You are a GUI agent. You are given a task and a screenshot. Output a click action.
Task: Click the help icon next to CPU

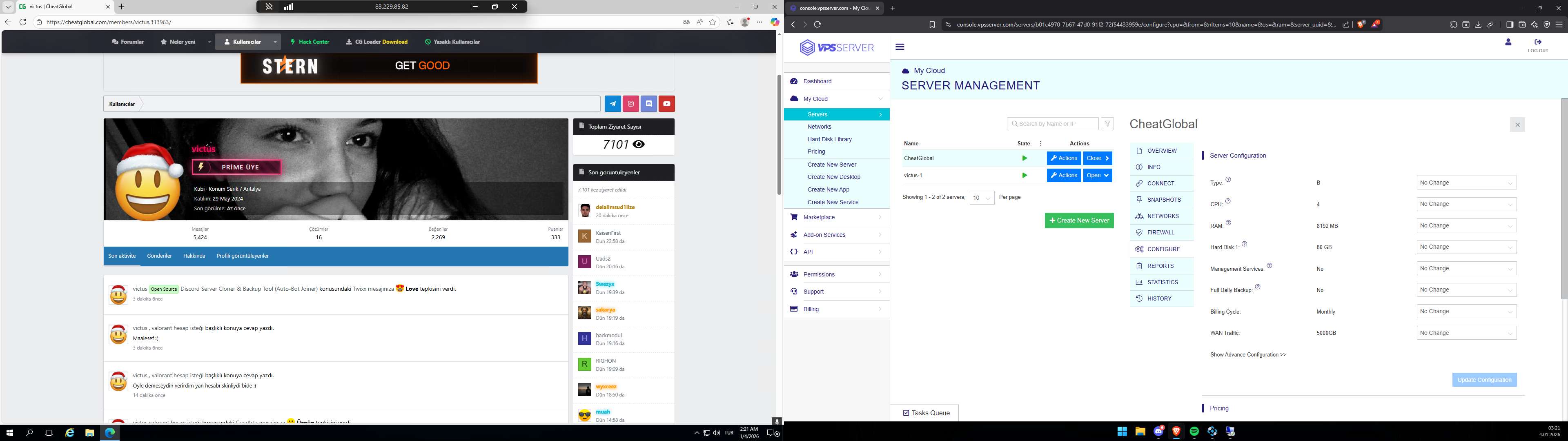pyautogui.click(x=1228, y=201)
